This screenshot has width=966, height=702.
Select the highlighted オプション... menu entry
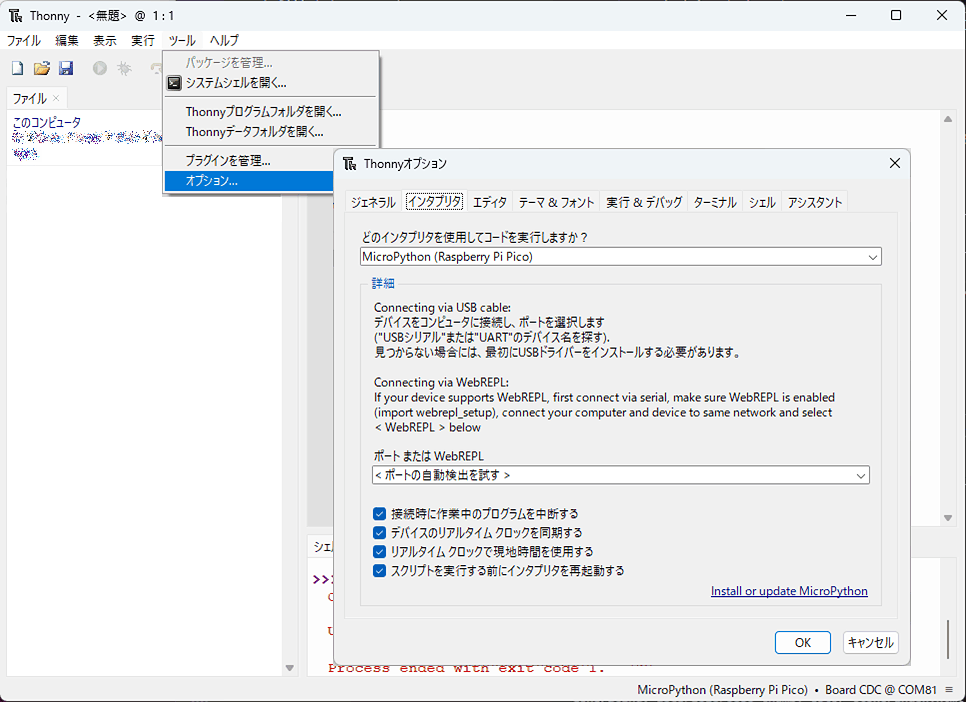click(250, 181)
